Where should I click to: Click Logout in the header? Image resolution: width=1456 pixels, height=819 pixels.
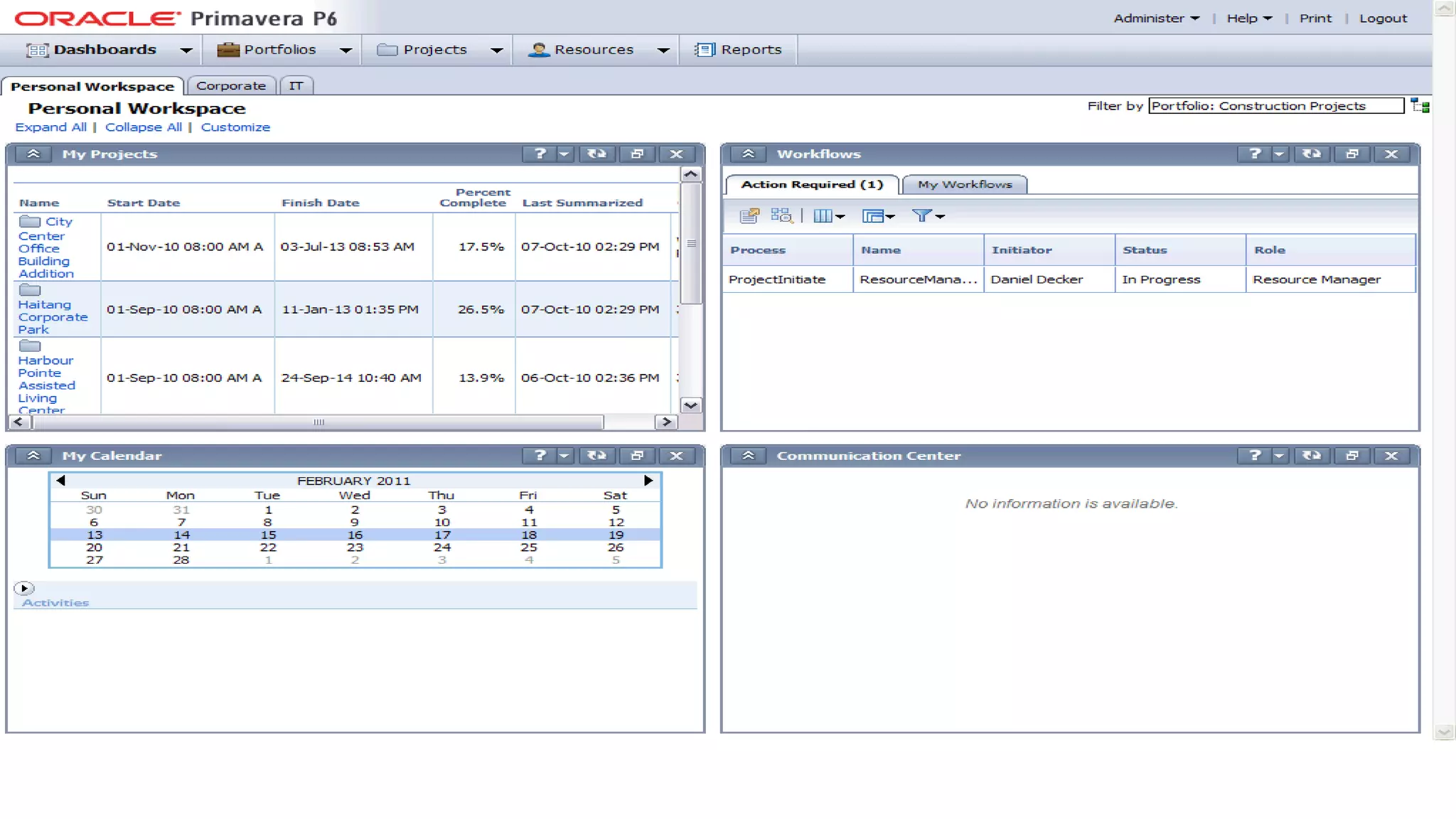1383,18
